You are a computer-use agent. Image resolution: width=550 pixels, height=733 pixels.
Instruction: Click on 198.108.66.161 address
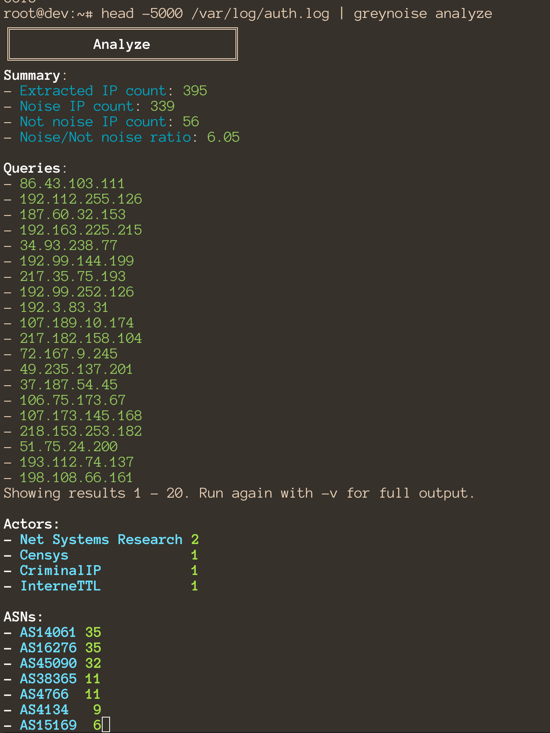pos(76,478)
